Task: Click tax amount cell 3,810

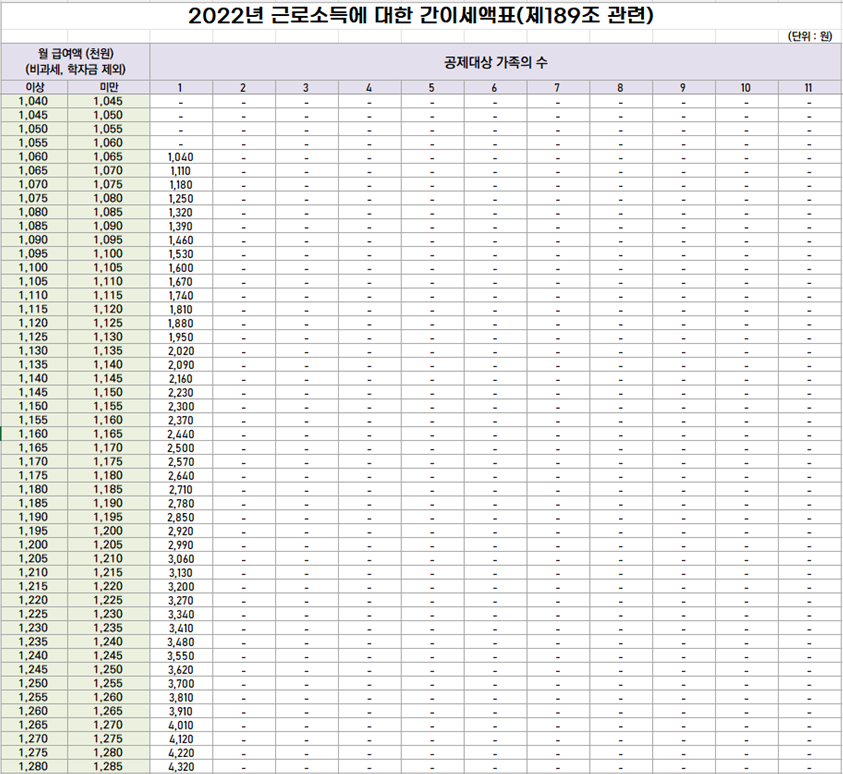Action: point(181,698)
